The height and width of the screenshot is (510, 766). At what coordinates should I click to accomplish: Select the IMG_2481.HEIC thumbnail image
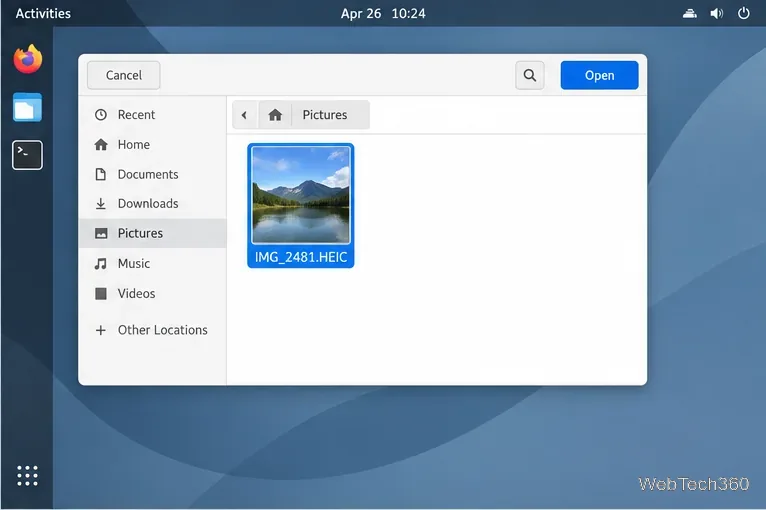coord(301,195)
